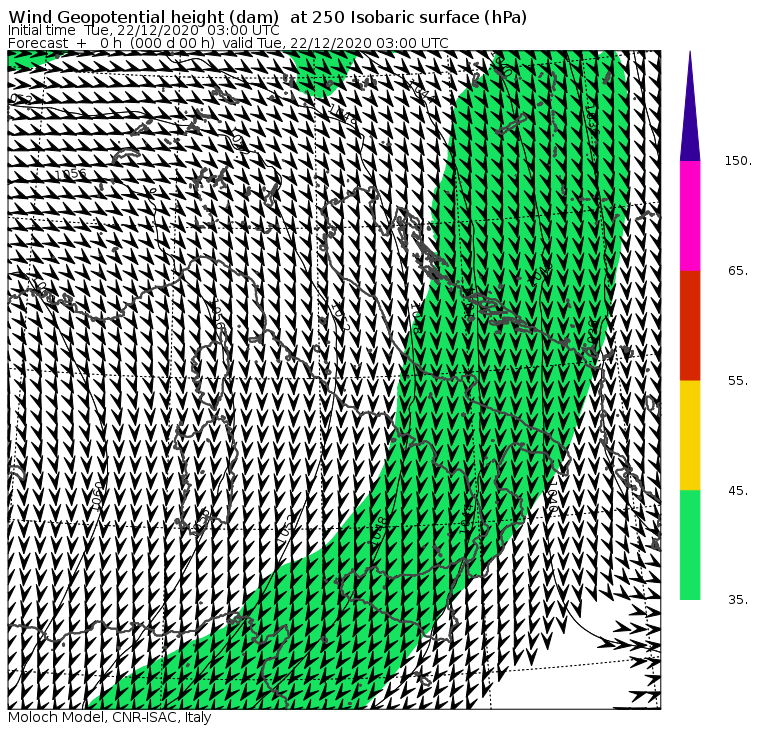
Task: Click the legend value label '150.'
Action: 738,161
